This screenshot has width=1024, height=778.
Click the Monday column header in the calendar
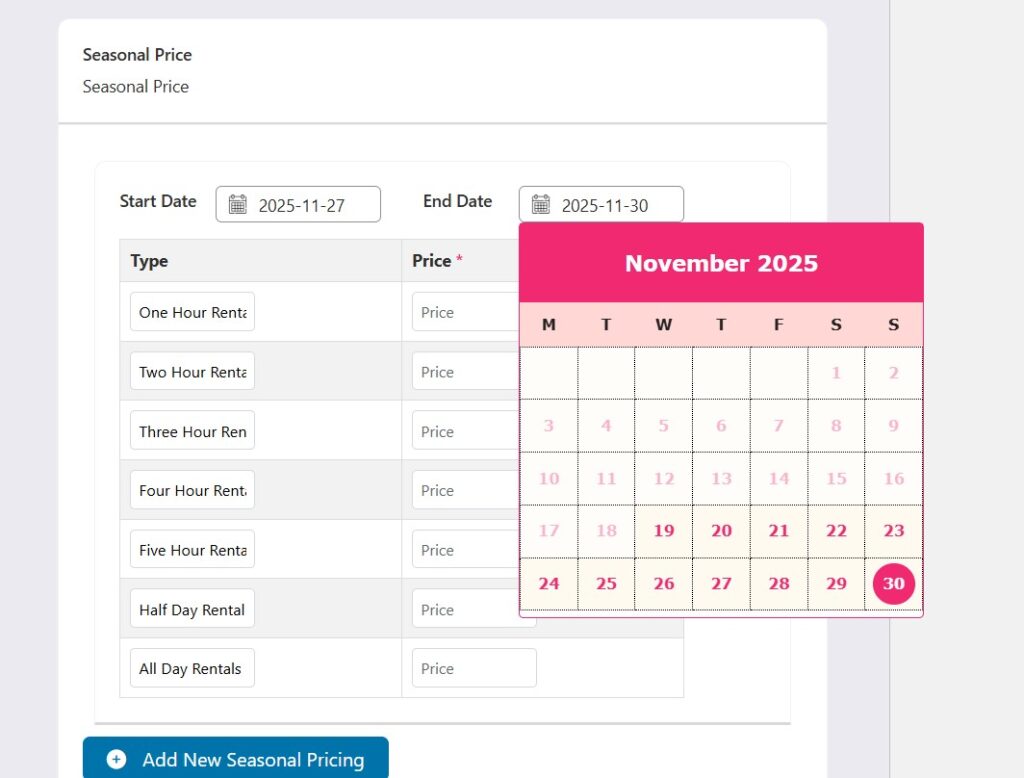pos(548,324)
